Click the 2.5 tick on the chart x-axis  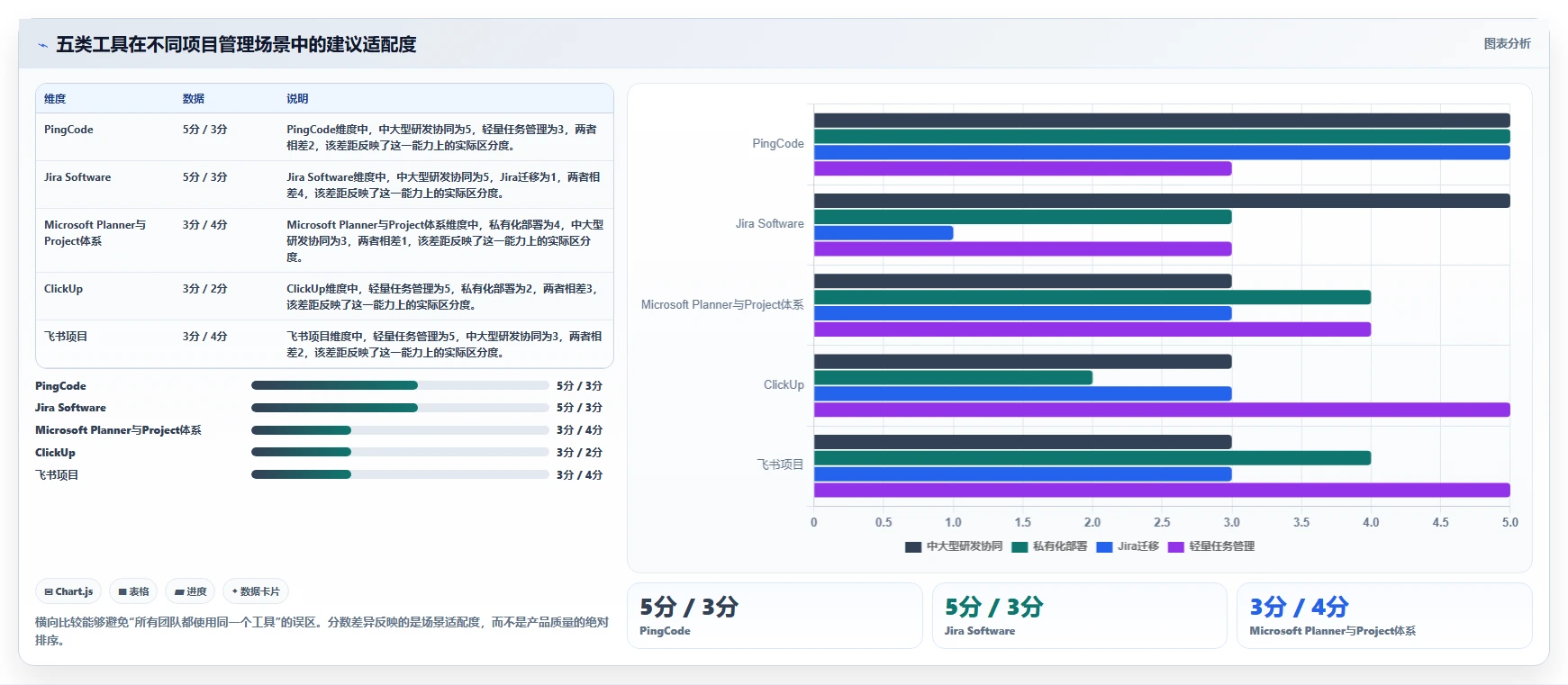click(x=1162, y=522)
